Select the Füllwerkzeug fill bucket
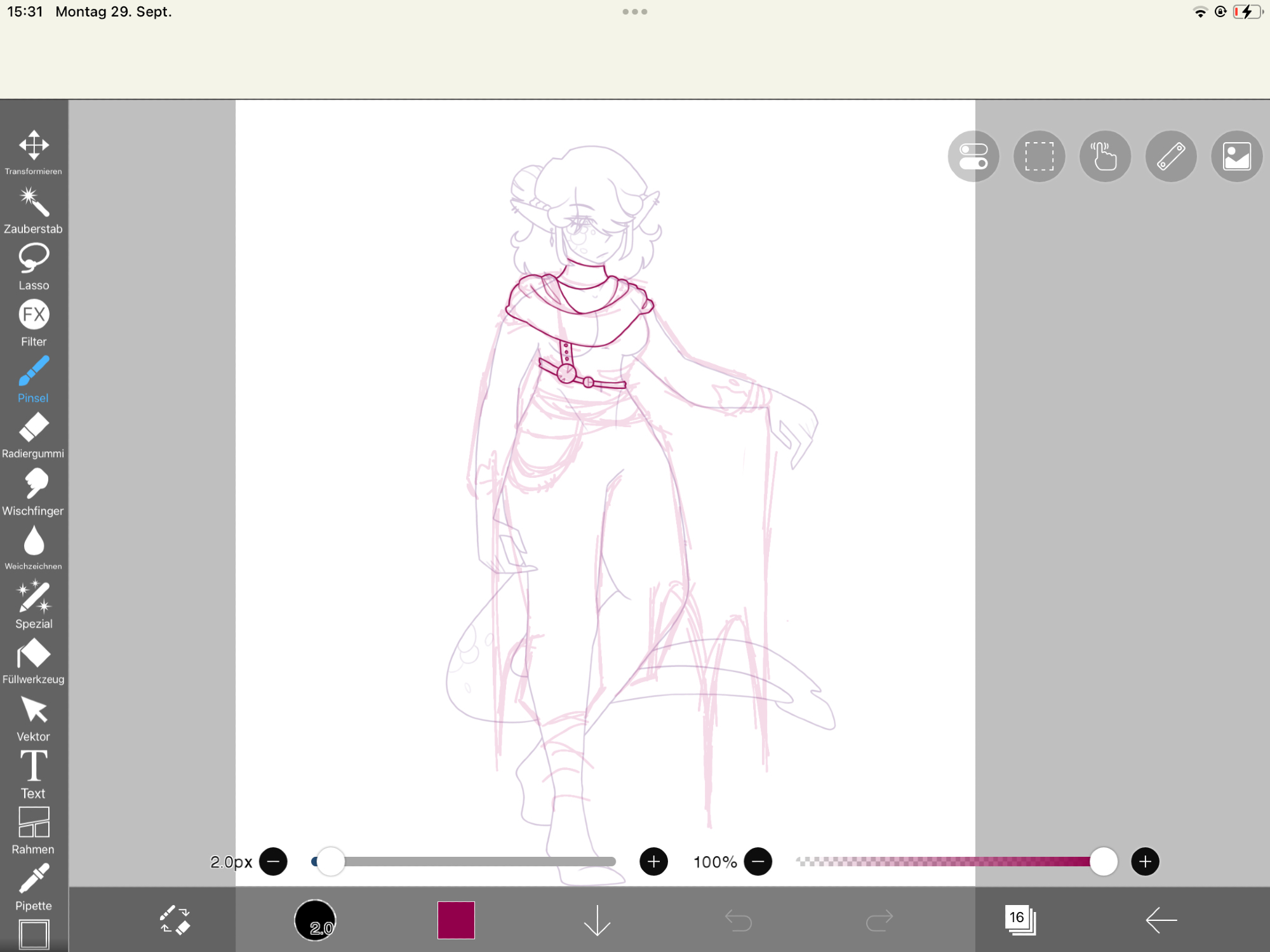1270x952 pixels. pos(34,661)
